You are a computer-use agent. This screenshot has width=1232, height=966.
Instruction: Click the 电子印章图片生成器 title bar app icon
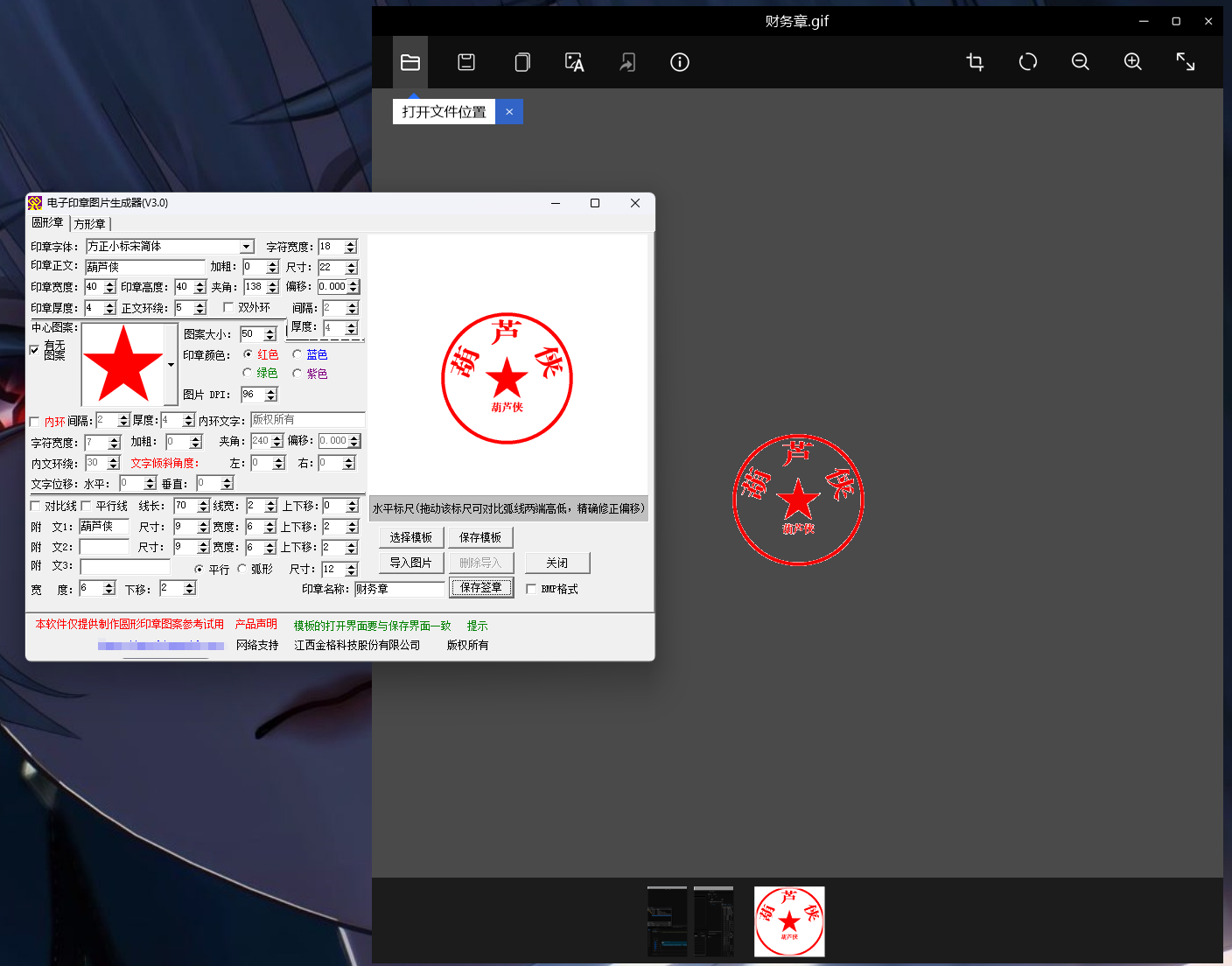click(35, 203)
